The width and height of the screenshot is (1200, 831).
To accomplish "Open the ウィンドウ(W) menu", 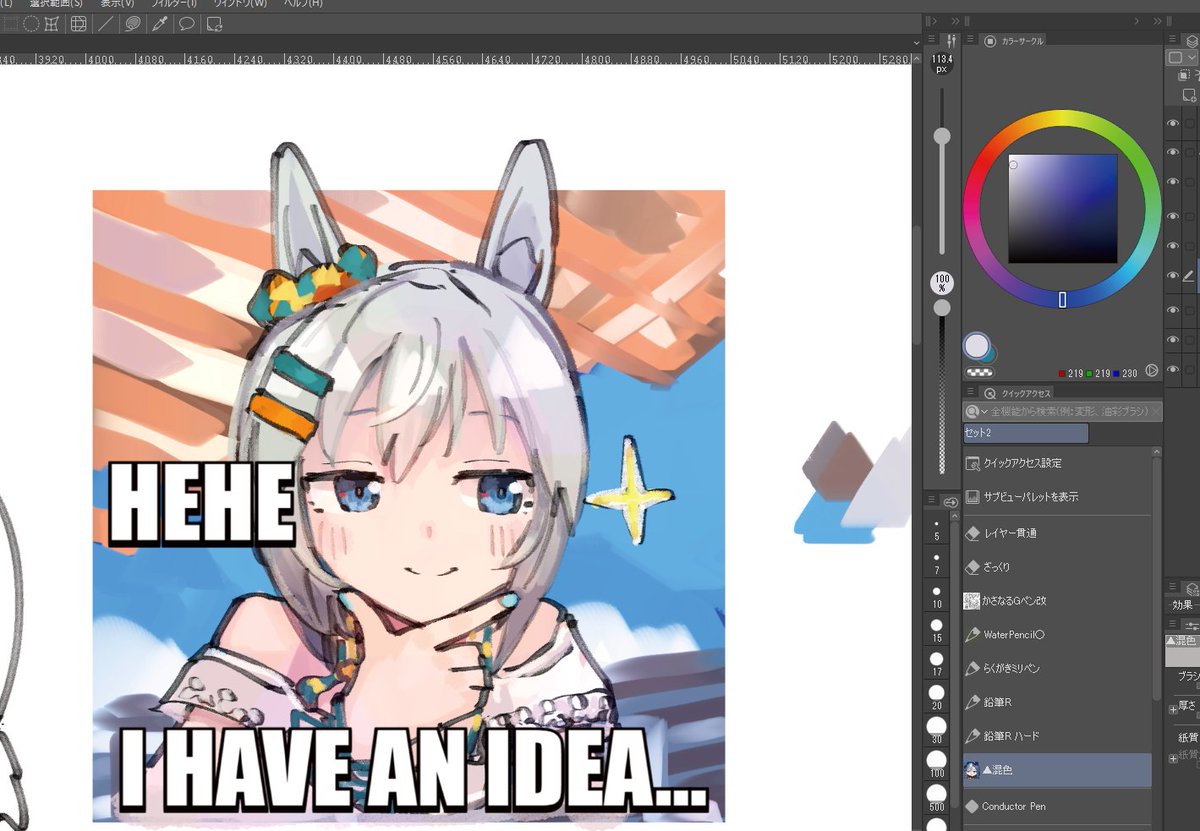I will pyautogui.click(x=240, y=5).
